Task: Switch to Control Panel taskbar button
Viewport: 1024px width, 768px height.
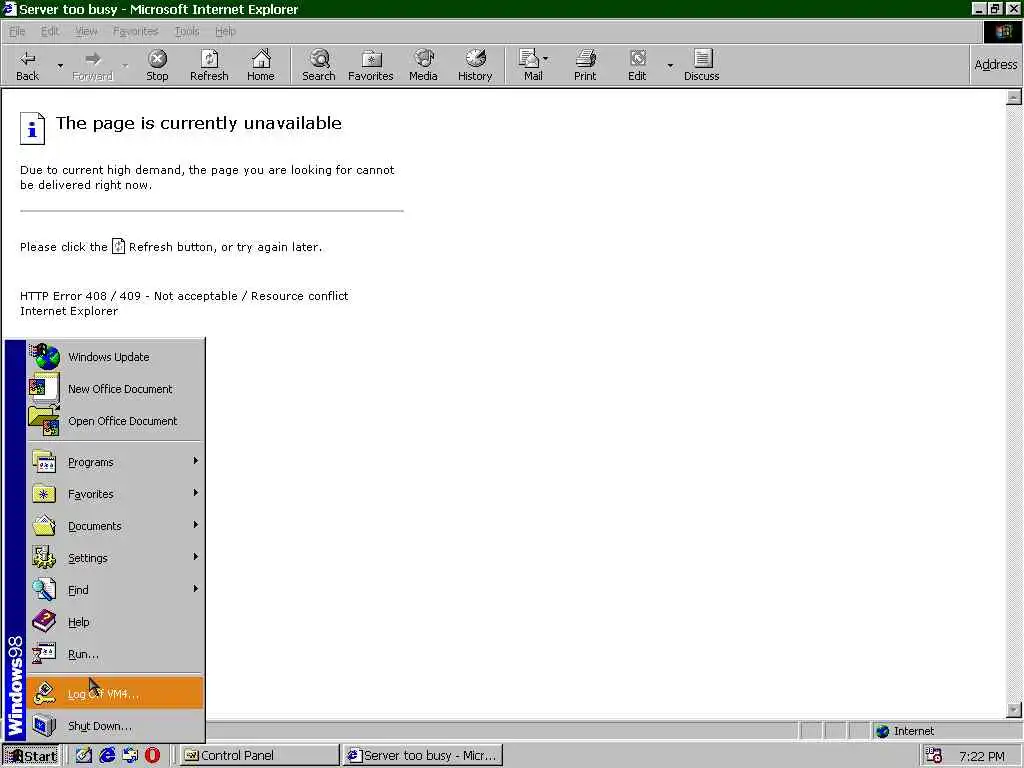Action: (259, 756)
